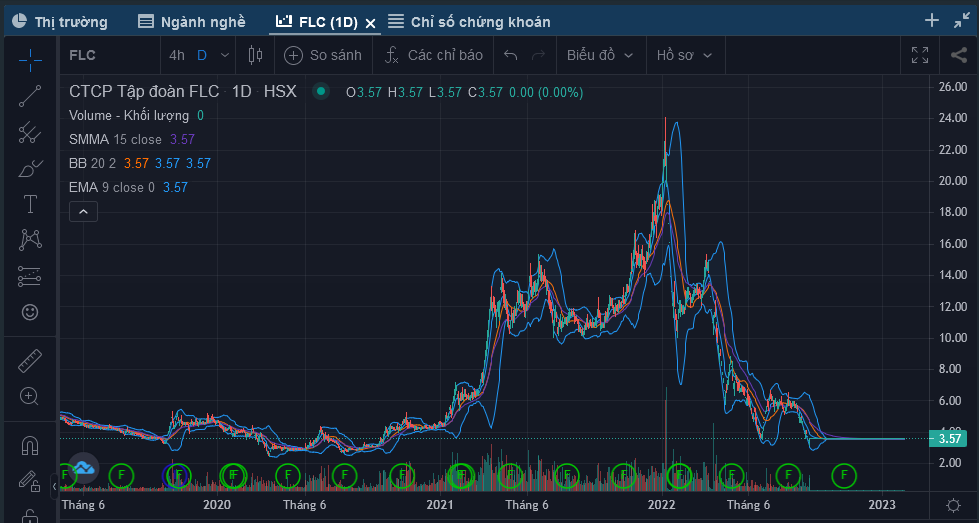Click the Tháng 6 label after 2020
This screenshot has width=979, height=523.
pyautogui.click(x=304, y=504)
